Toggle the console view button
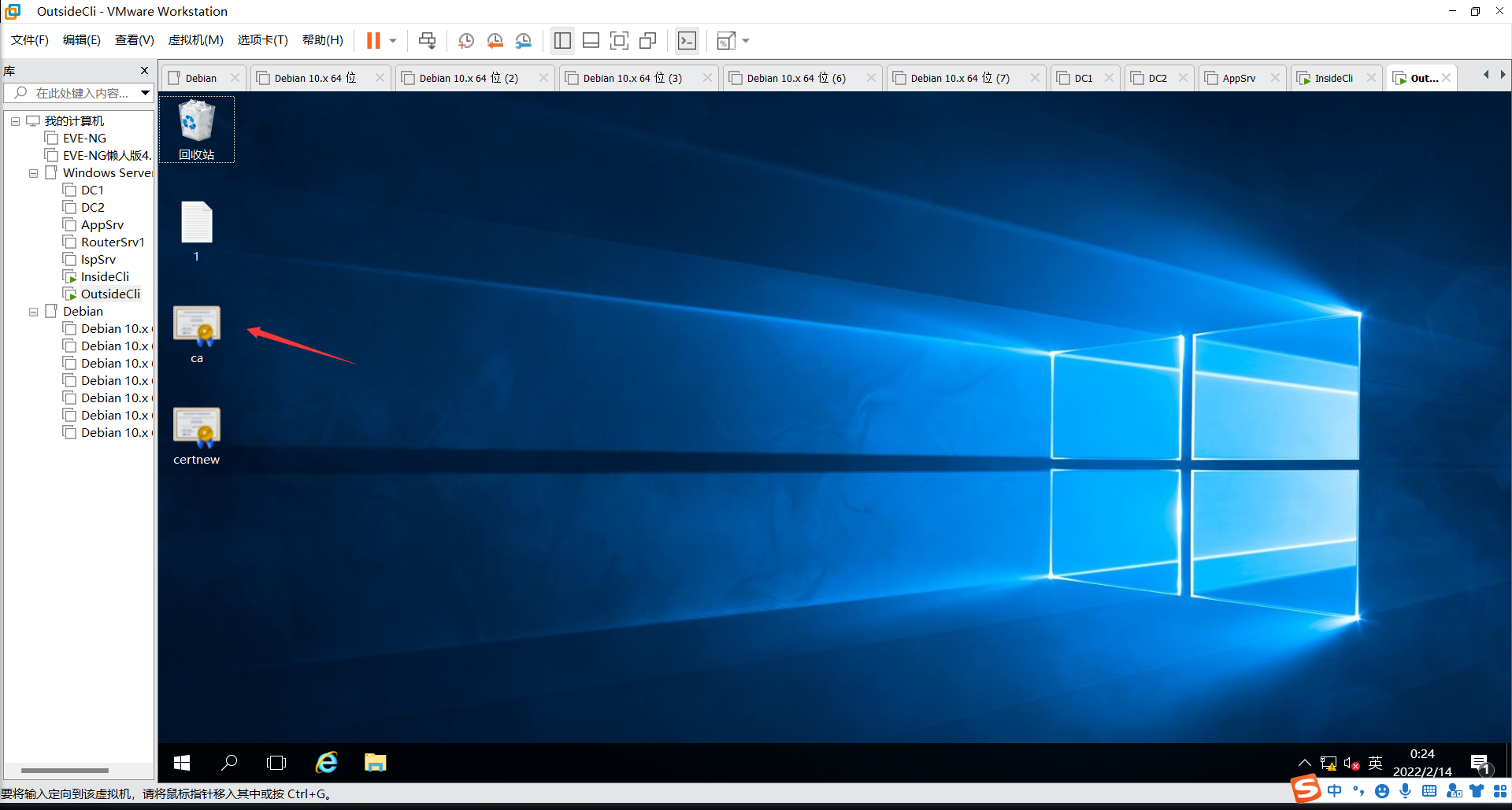The width and height of the screenshot is (1512, 810). 687,41
